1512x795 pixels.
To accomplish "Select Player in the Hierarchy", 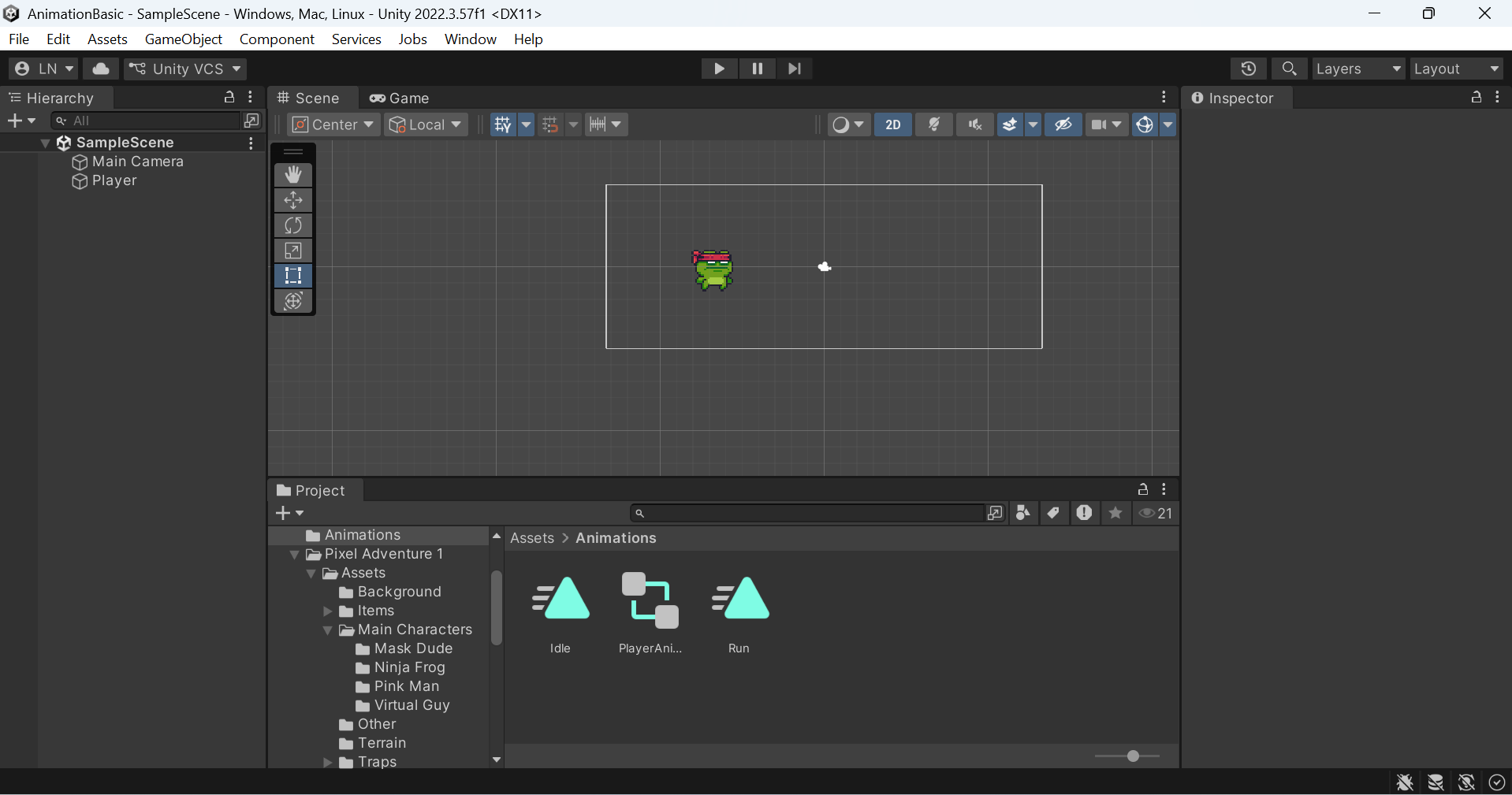I will coord(114,180).
